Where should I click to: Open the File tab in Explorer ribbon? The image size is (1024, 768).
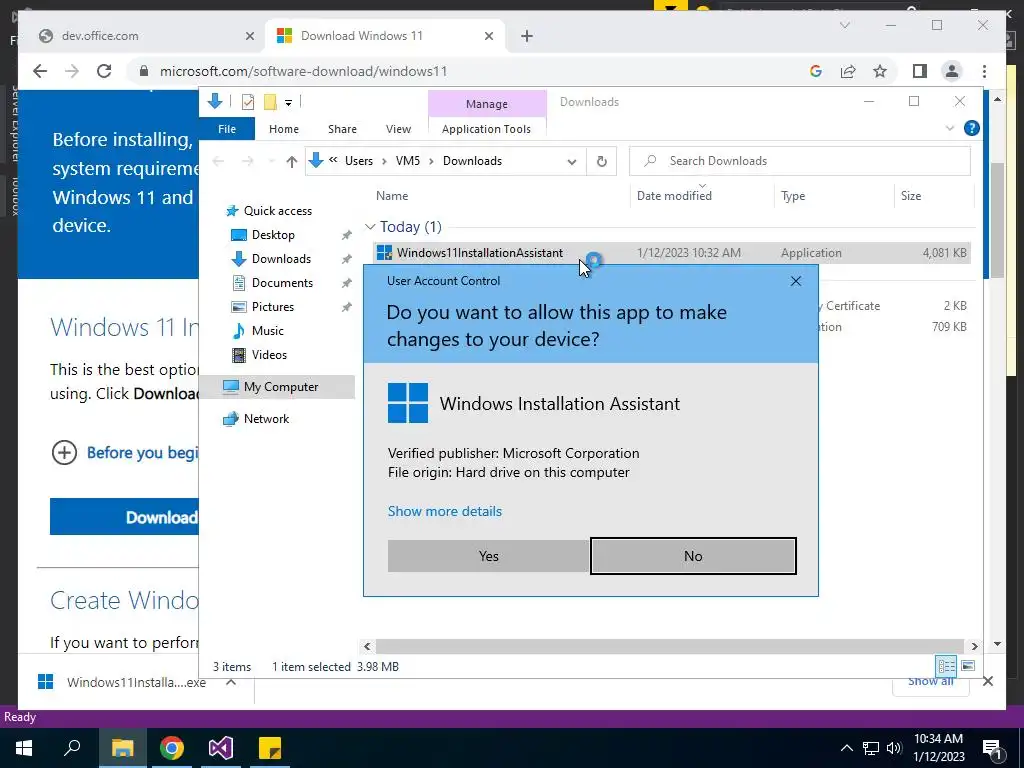coord(227,129)
